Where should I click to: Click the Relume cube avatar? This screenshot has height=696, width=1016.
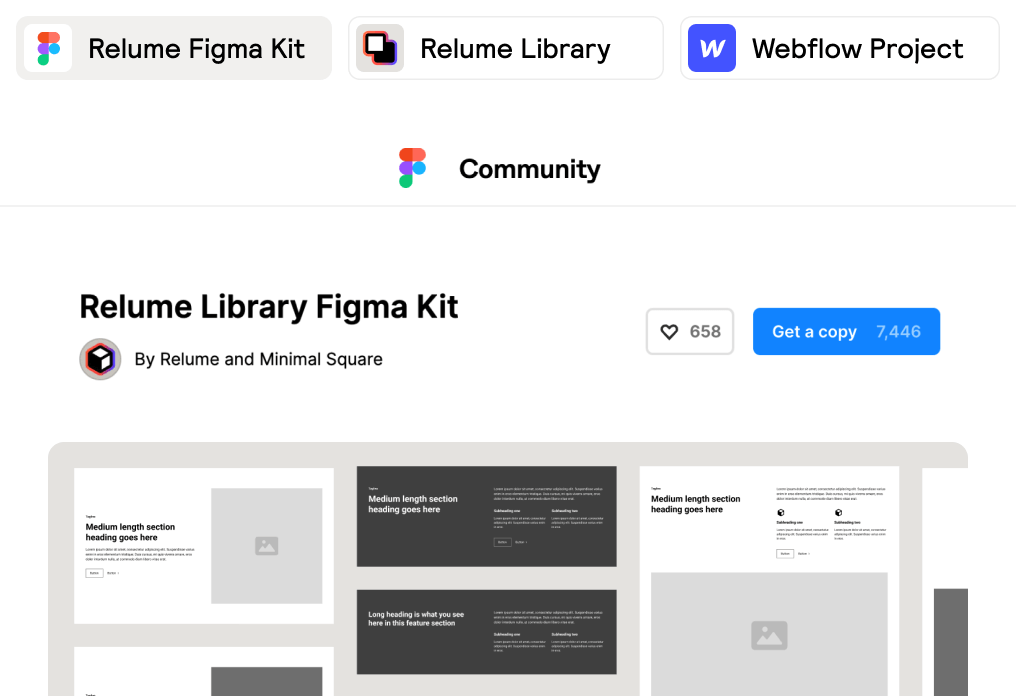tap(100, 359)
